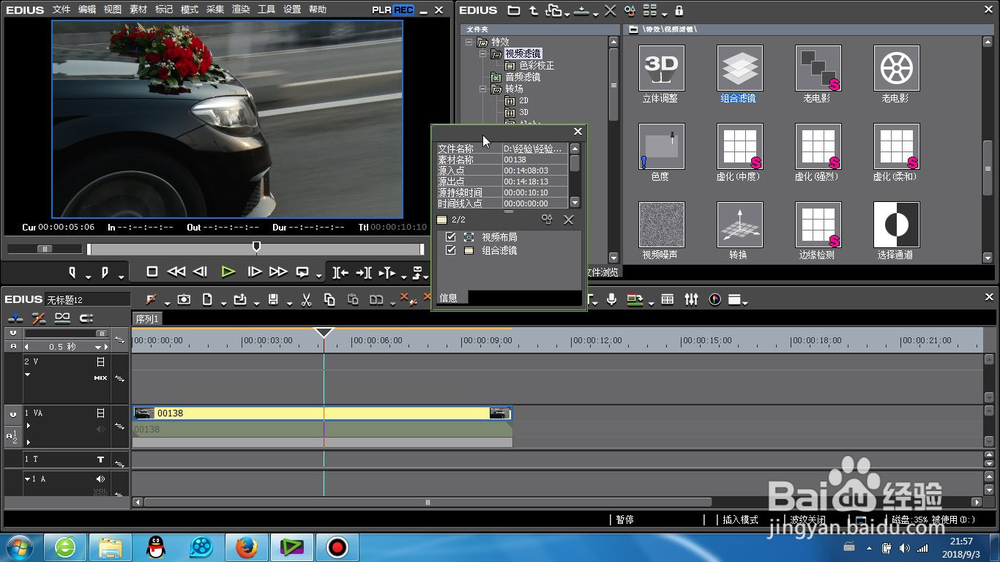Click the open project folder-arrow icon
This screenshot has width=1000, height=562.
[240, 299]
